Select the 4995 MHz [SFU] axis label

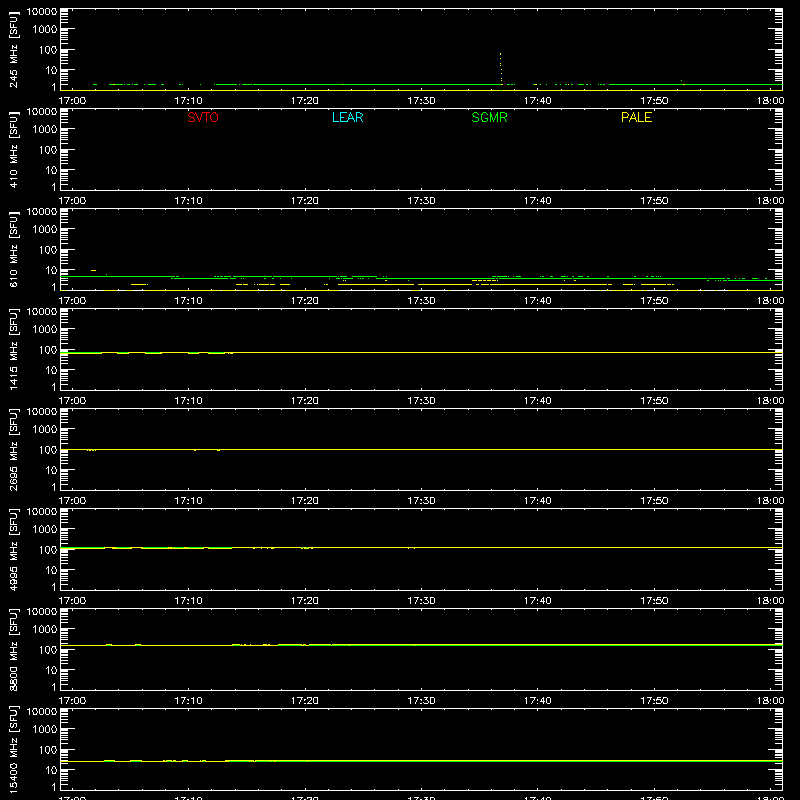[13, 549]
